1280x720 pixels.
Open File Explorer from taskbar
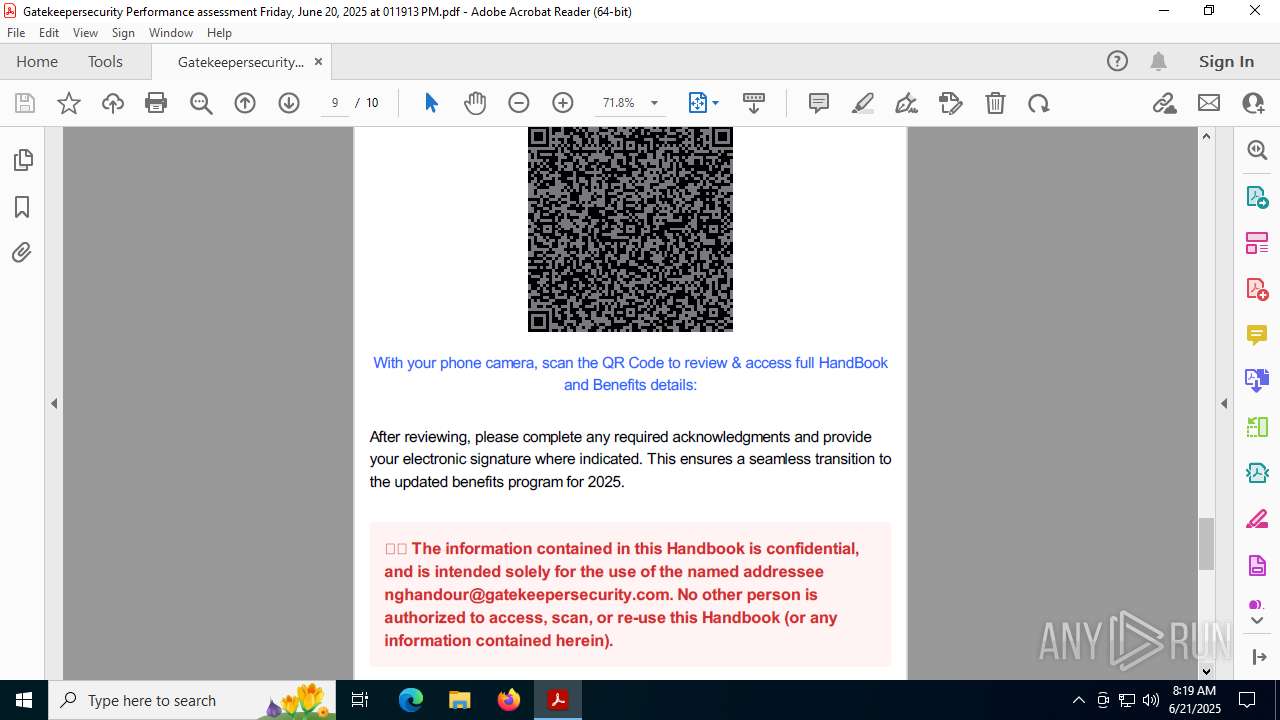pyautogui.click(x=460, y=700)
